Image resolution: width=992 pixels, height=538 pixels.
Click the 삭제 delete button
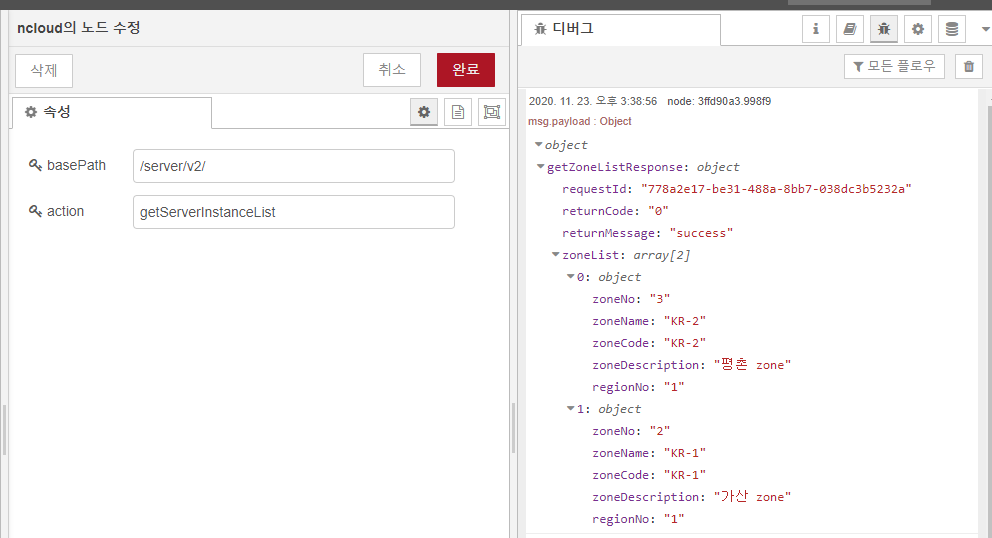[x=44, y=70]
